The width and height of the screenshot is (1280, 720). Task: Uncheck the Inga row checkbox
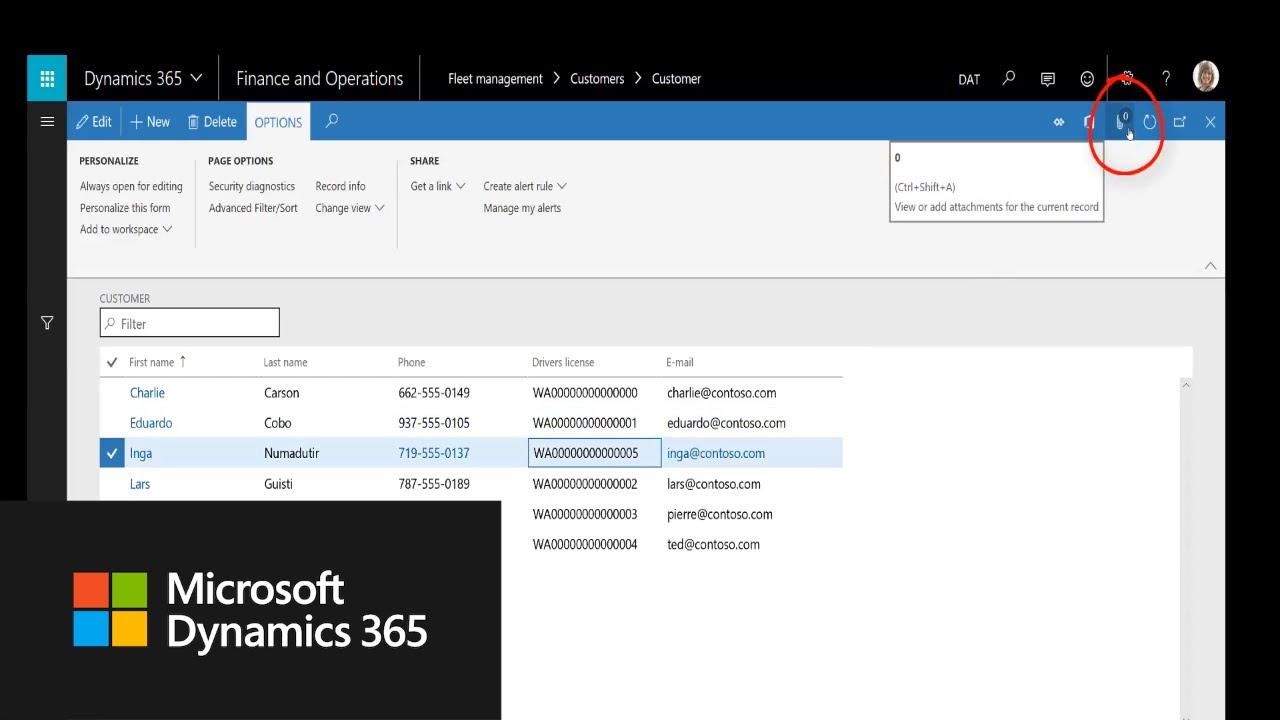pyautogui.click(x=112, y=453)
